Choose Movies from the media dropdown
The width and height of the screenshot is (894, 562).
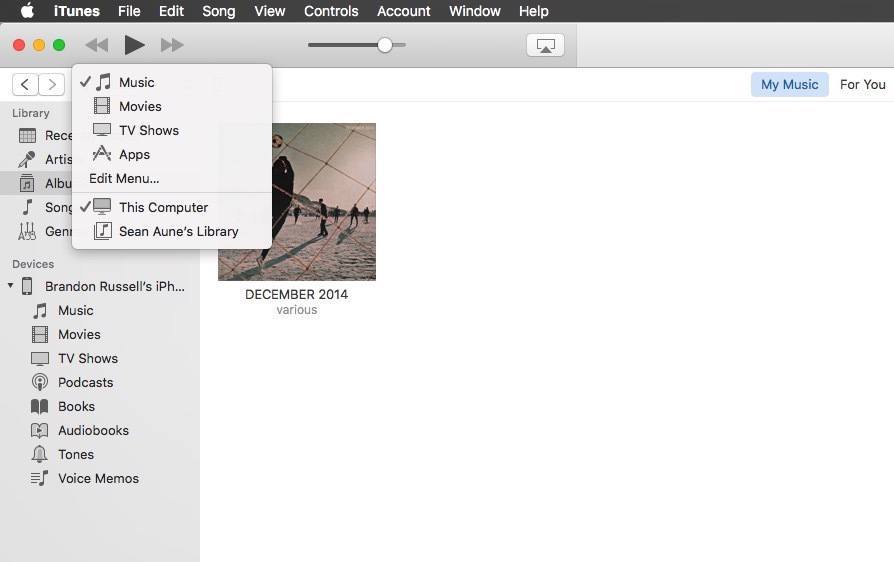[x=140, y=106]
